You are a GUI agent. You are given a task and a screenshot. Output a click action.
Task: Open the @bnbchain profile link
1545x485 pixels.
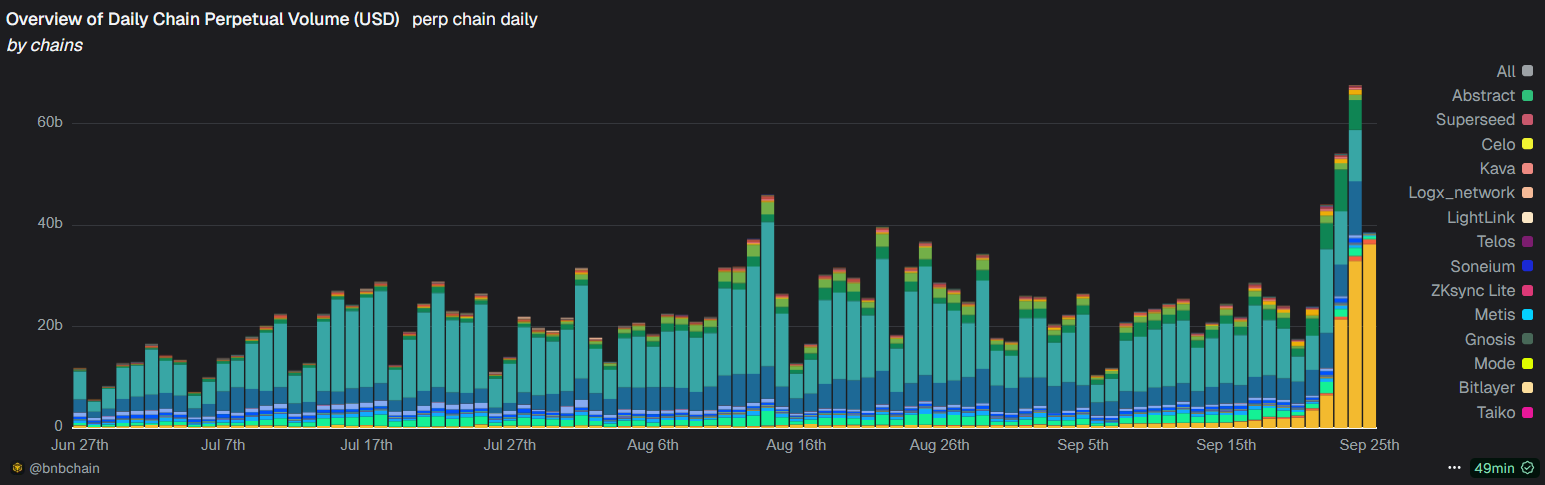pos(64,468)
